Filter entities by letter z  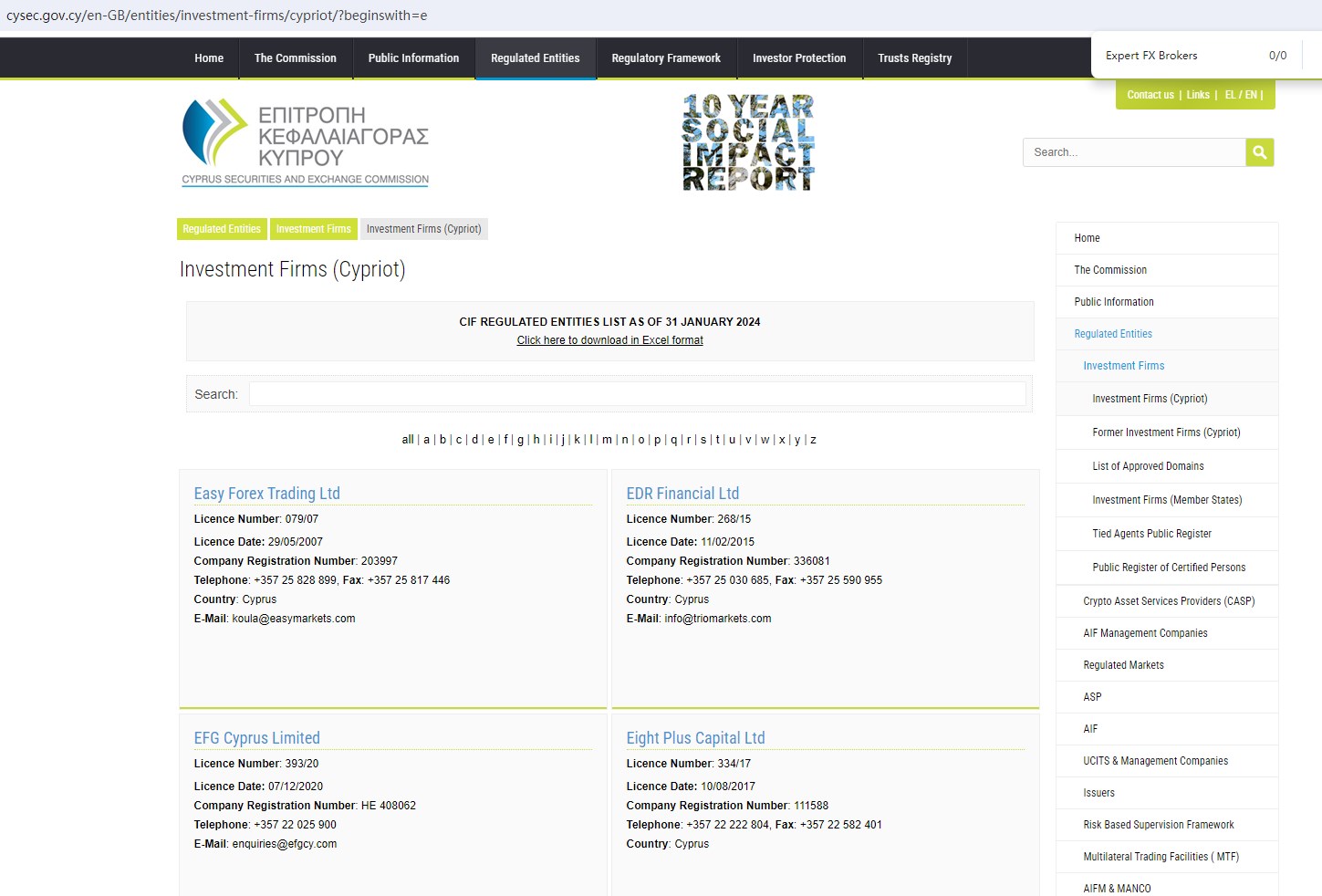(813, 440)
